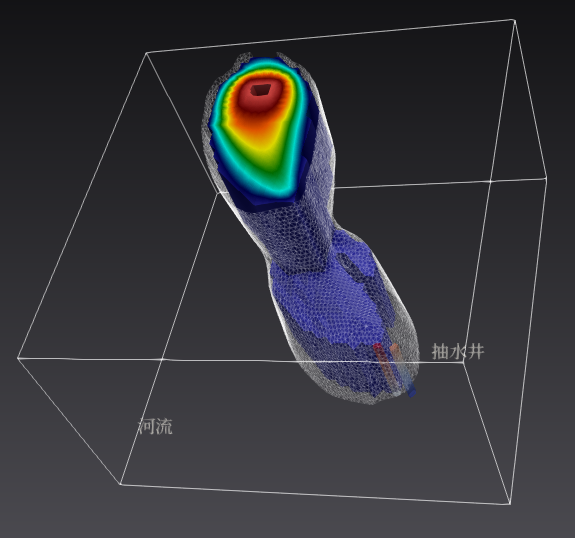Click the 抽水井 pumping well label
575x538 pixels.
coord(458,352)
